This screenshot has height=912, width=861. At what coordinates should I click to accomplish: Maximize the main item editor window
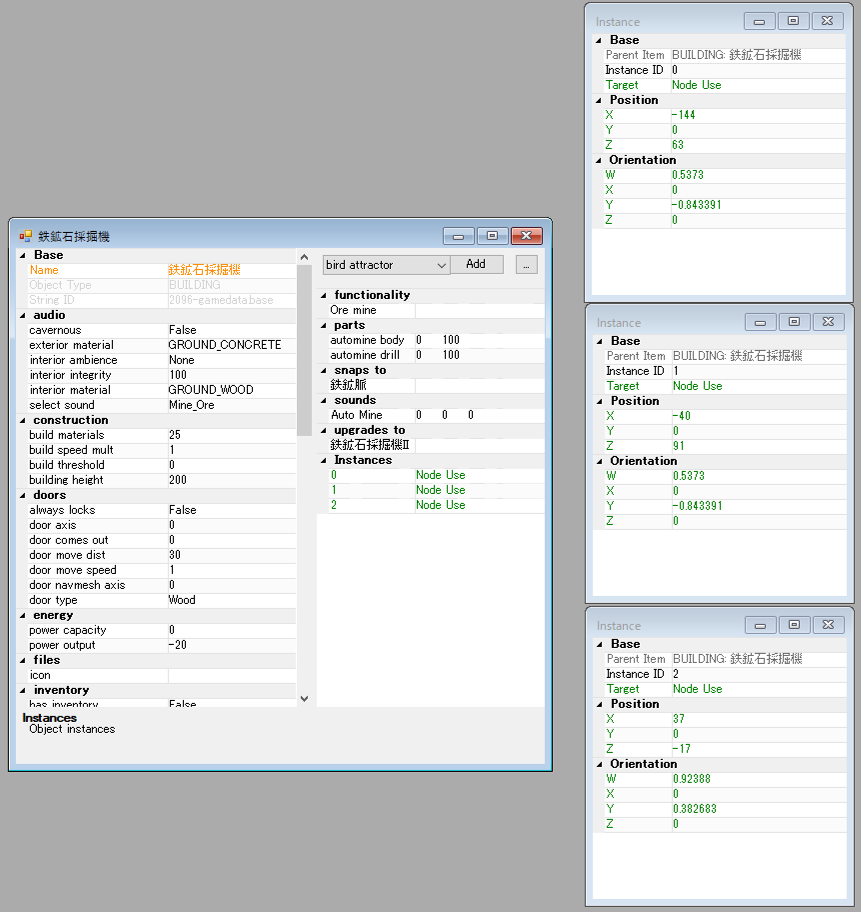pos(492,236)
